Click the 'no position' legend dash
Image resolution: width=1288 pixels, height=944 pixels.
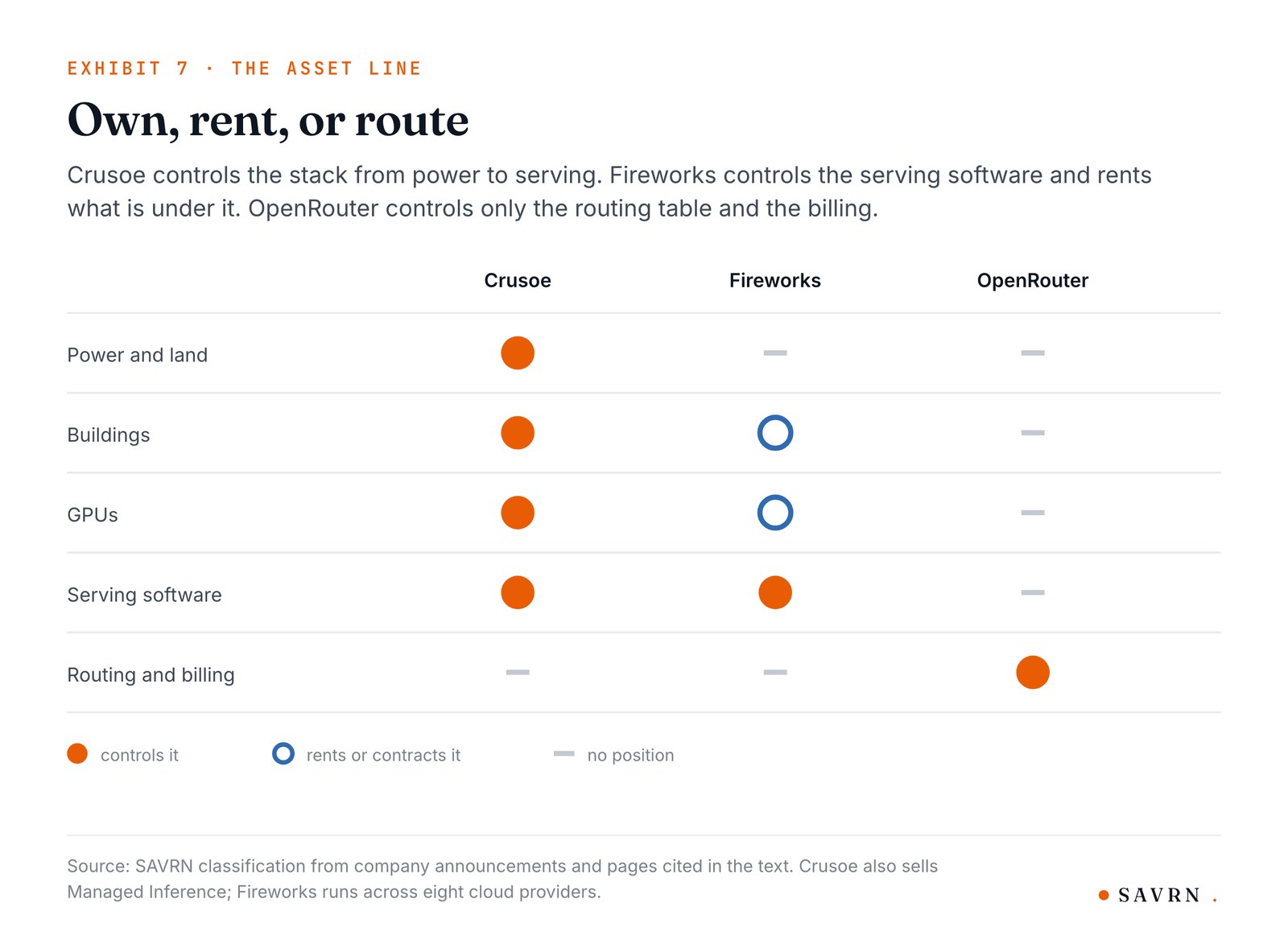[x=564, y=754]
